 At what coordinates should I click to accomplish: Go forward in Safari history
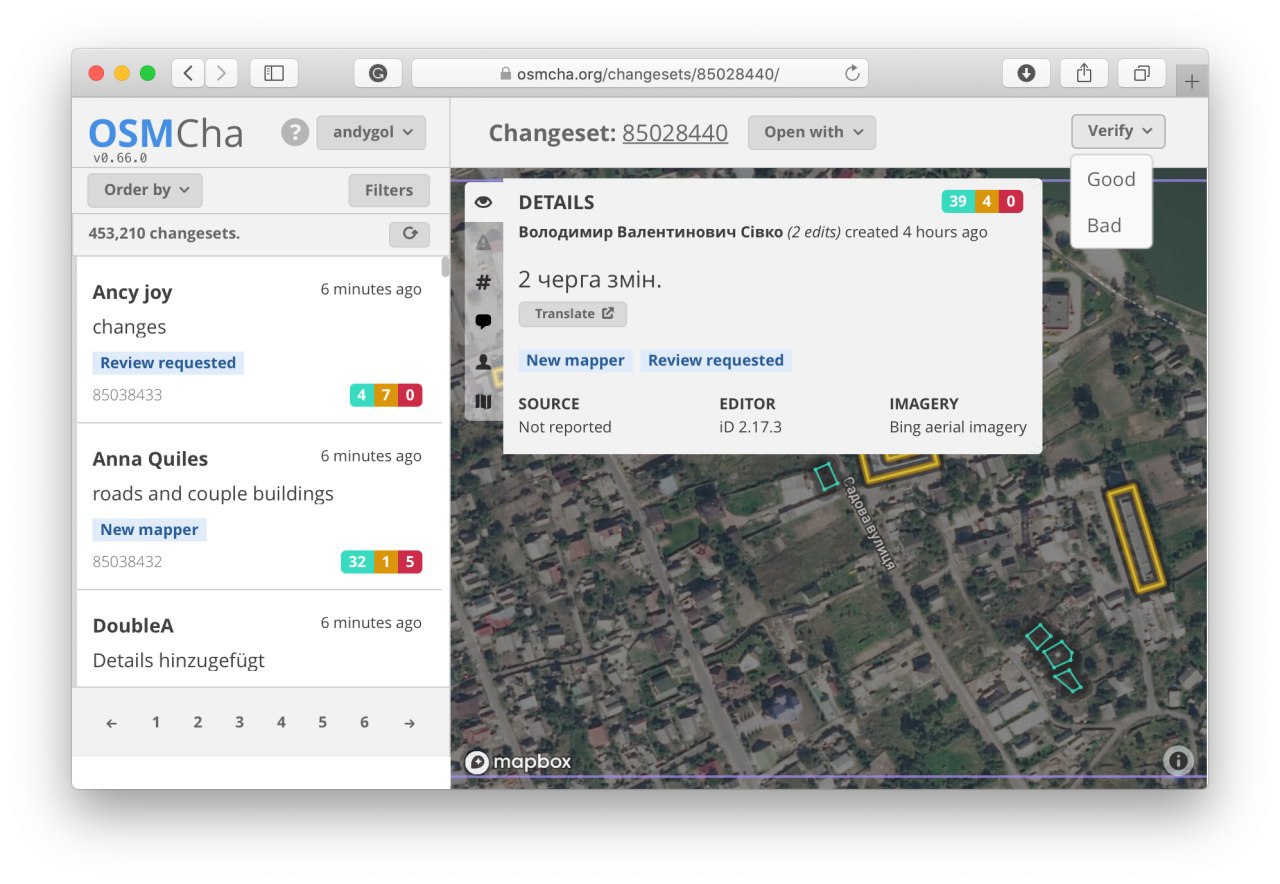[x=221, y=73]
